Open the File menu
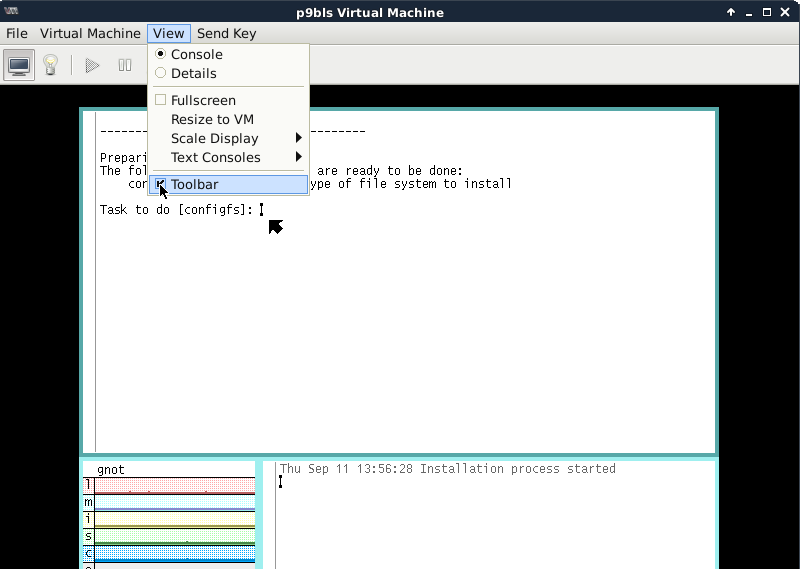 coord(17,33)
